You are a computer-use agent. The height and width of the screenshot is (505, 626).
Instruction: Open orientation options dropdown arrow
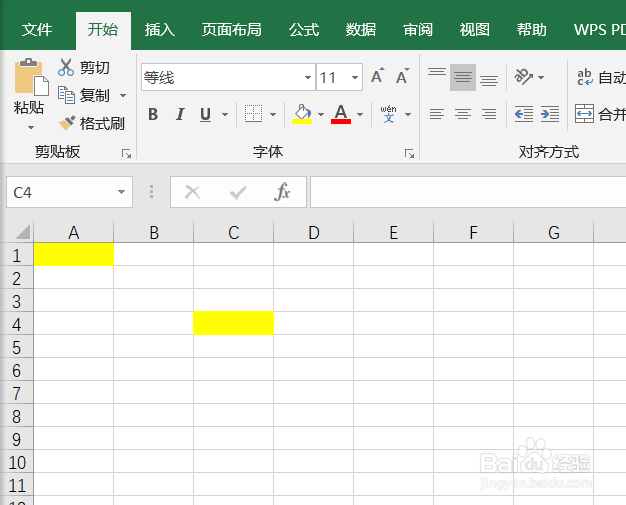tap(541, 77)
